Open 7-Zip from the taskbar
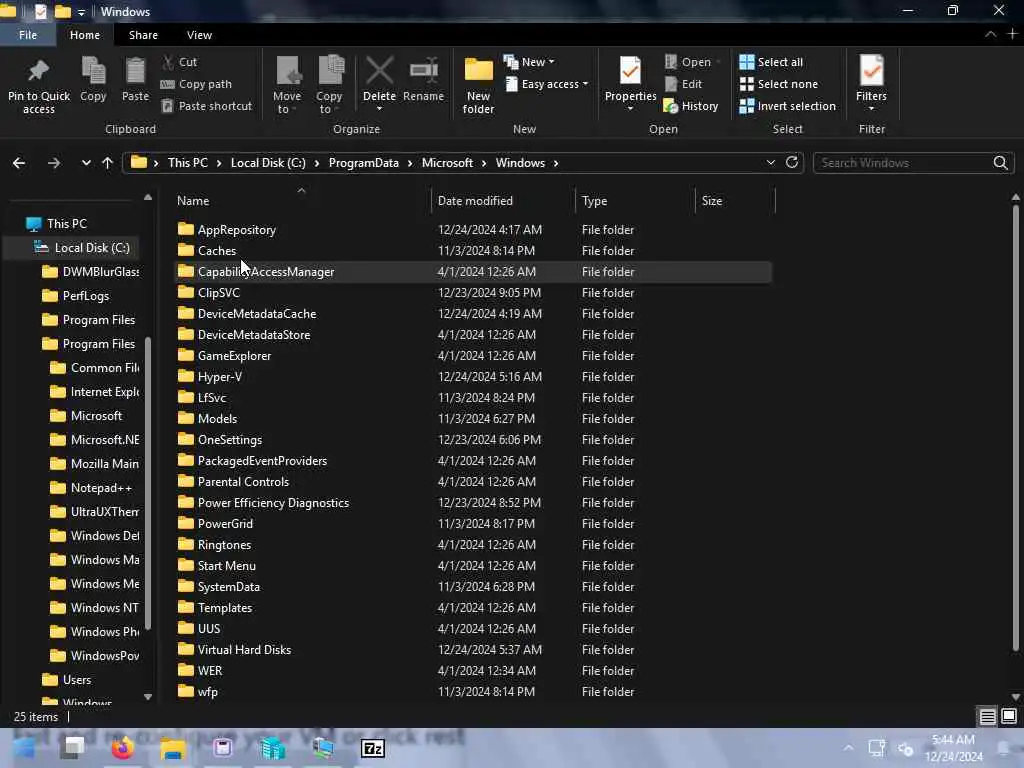This screenshot has height=768, width=1024. 373,748
